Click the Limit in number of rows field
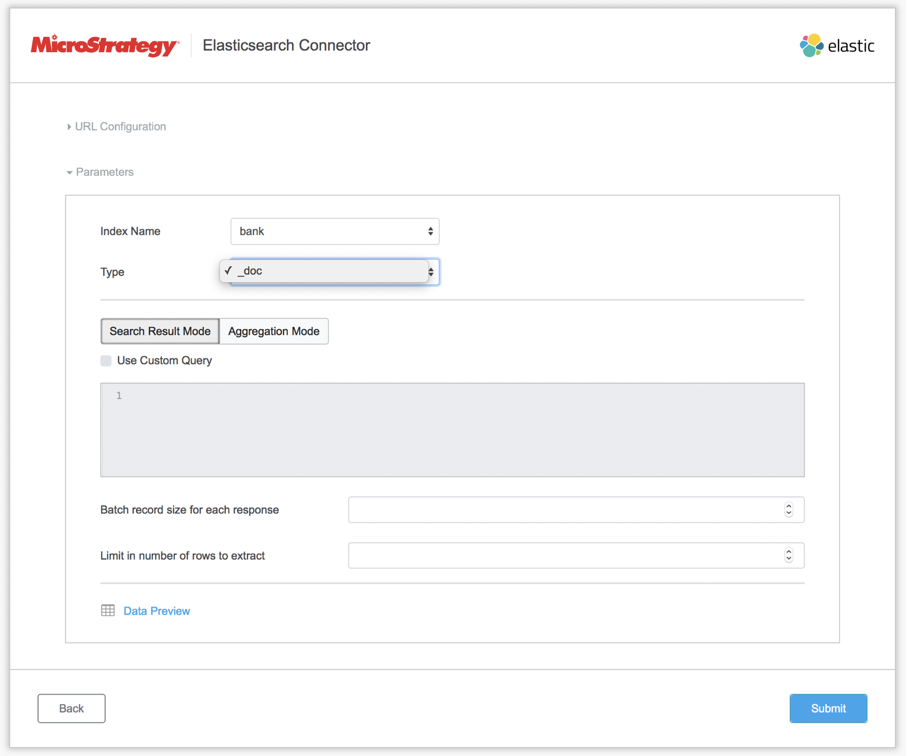This screenshot has height=756, width=906. 564,556
